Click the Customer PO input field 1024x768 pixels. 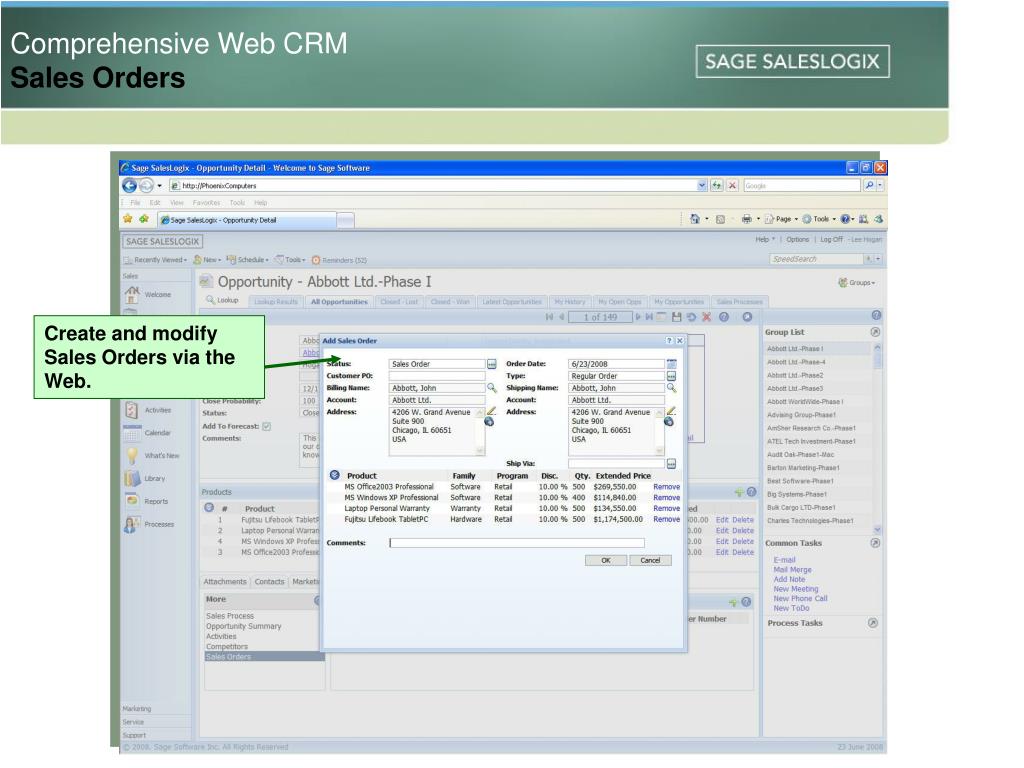pyautogui.click(x=437, y=376)
